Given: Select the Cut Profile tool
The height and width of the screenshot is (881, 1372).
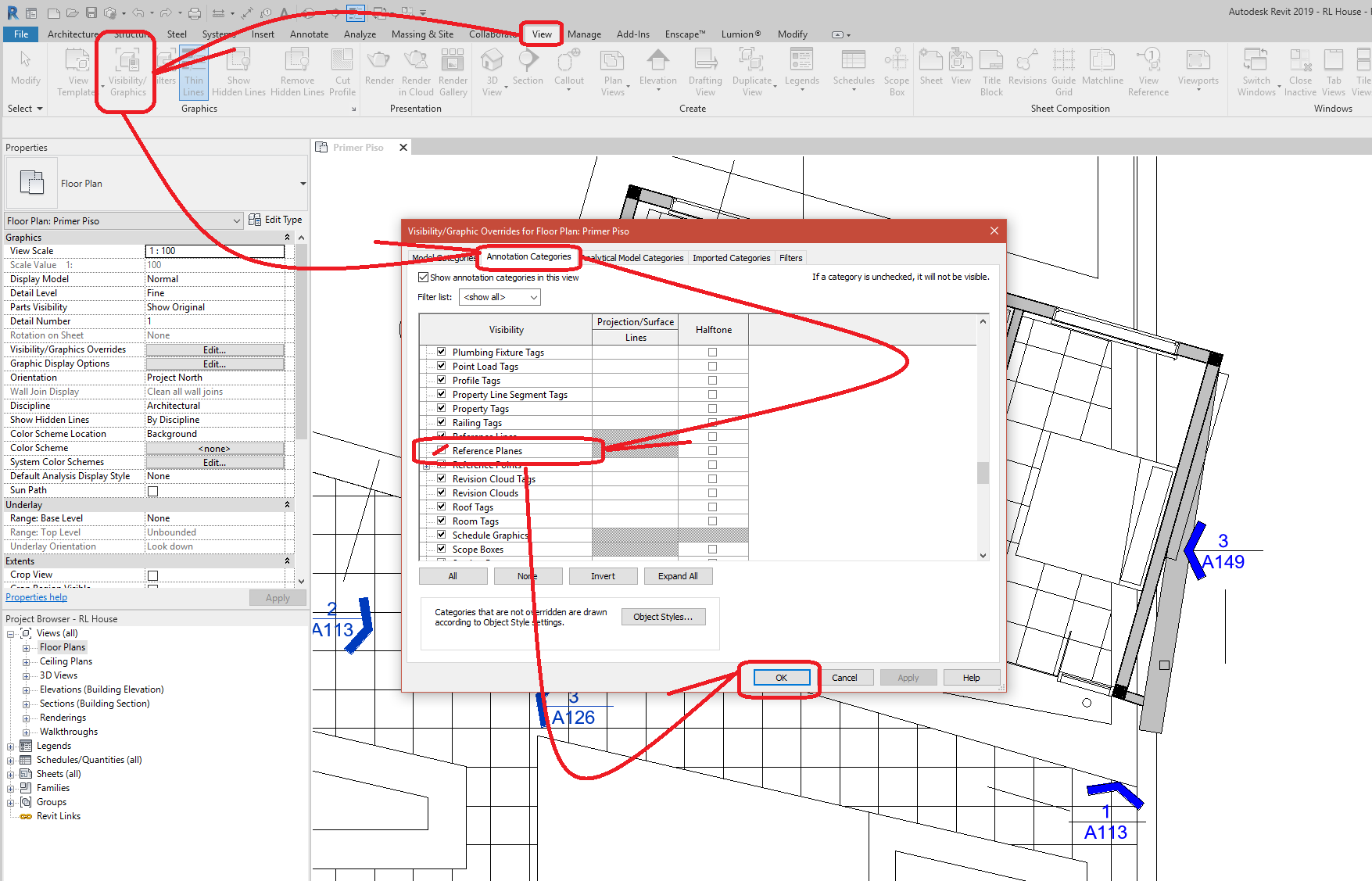Looking at the screenshot, I should [342, 72].
